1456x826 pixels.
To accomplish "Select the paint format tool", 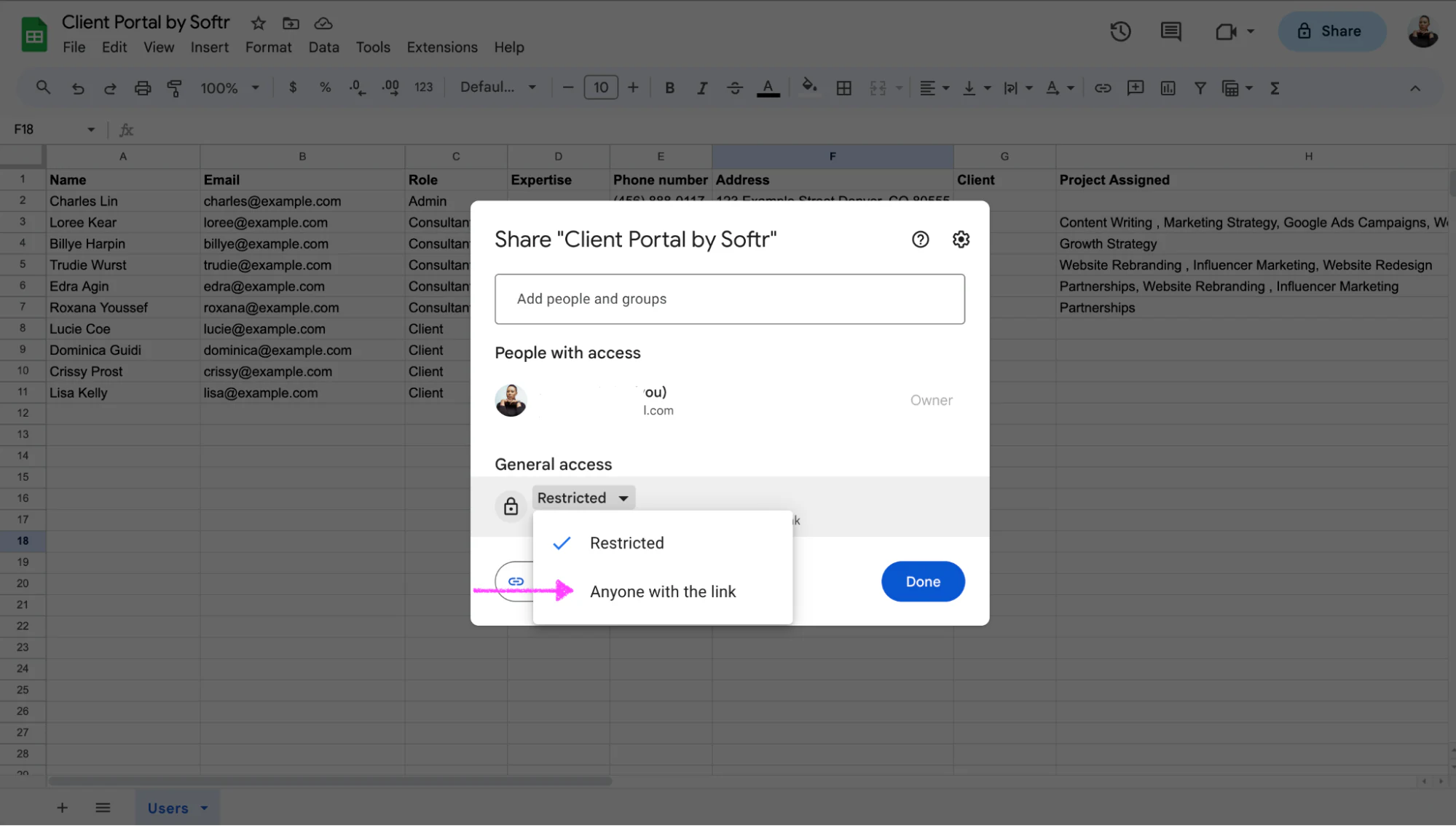I will pyautogui.click(x=175, y=88).
